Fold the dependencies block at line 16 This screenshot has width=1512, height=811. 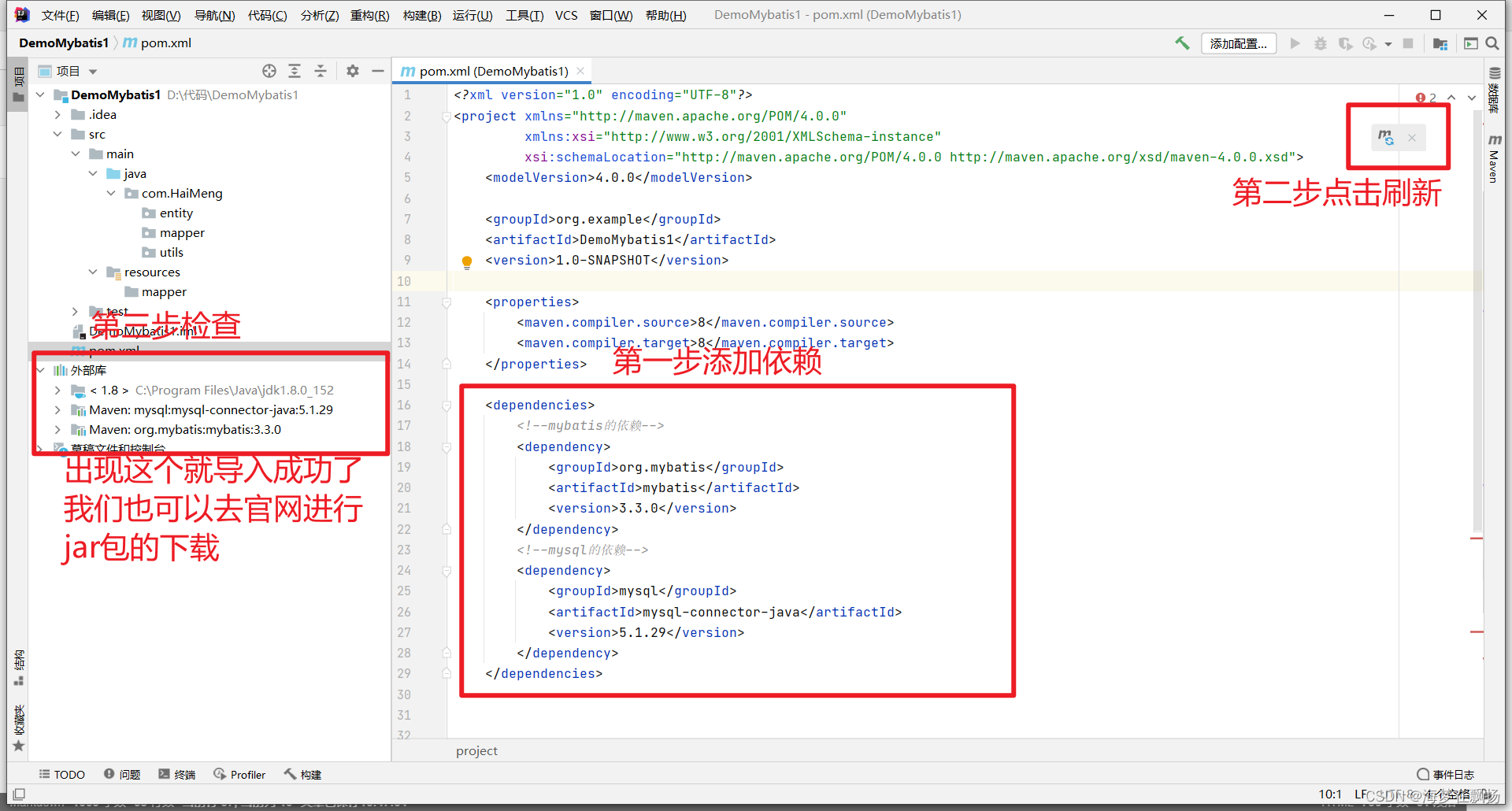tap(447, 405)
